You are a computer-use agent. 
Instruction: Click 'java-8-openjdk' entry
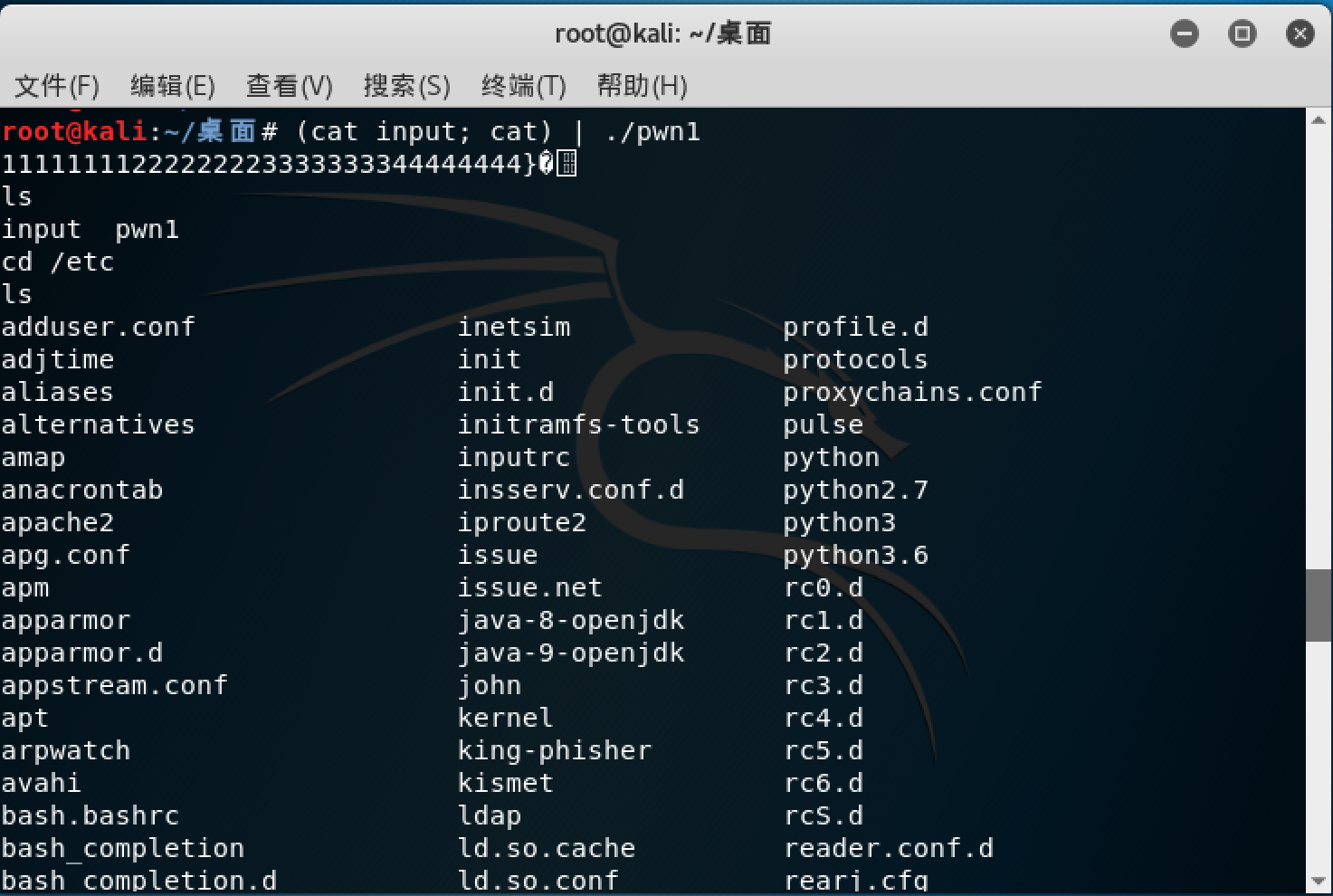(x=571, y=621)
